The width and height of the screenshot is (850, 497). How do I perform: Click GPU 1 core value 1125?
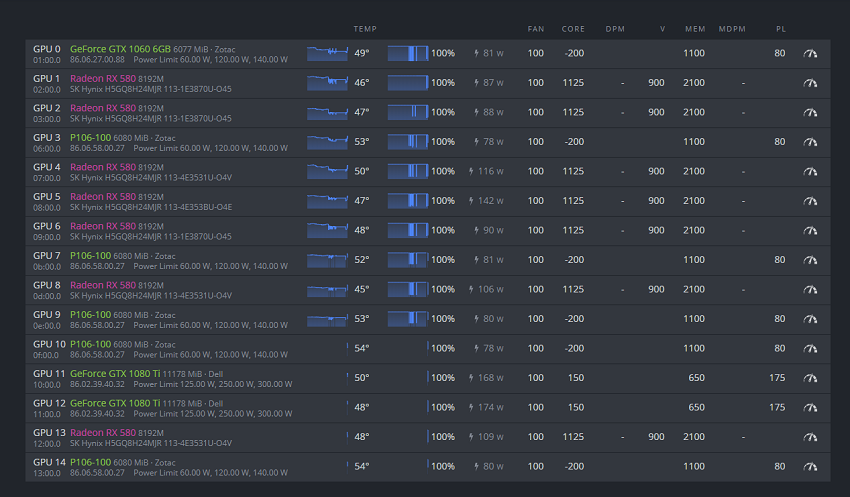(573, 83)
